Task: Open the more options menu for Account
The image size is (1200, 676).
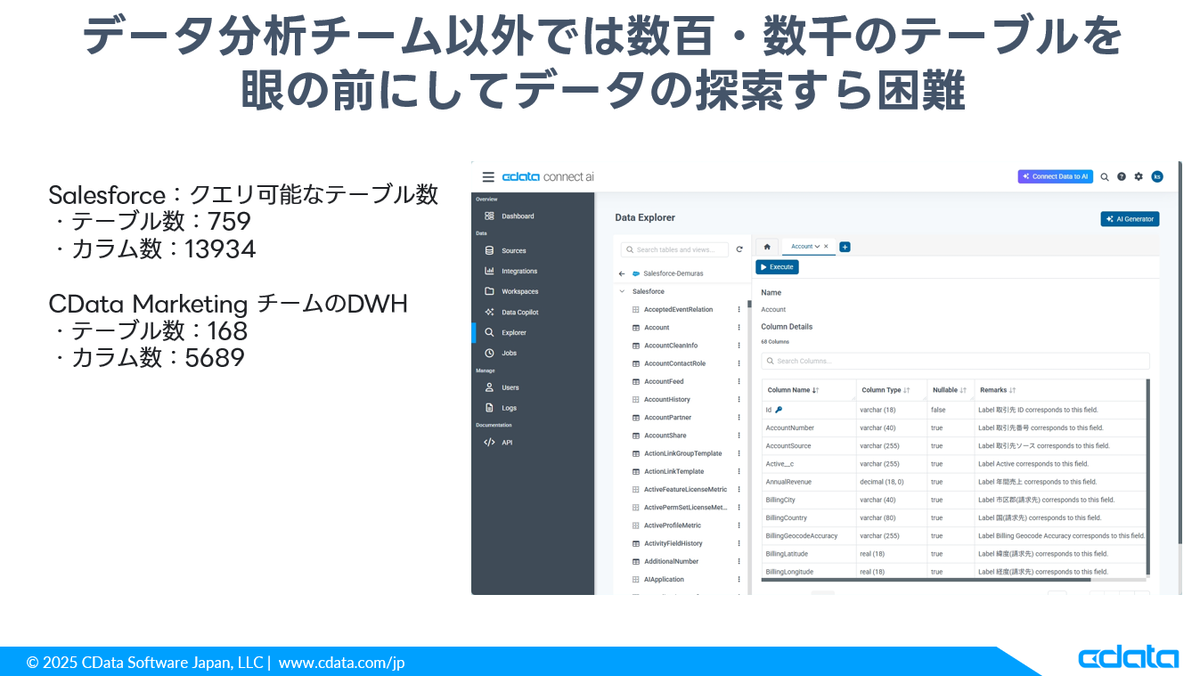Action: [739, 328]
